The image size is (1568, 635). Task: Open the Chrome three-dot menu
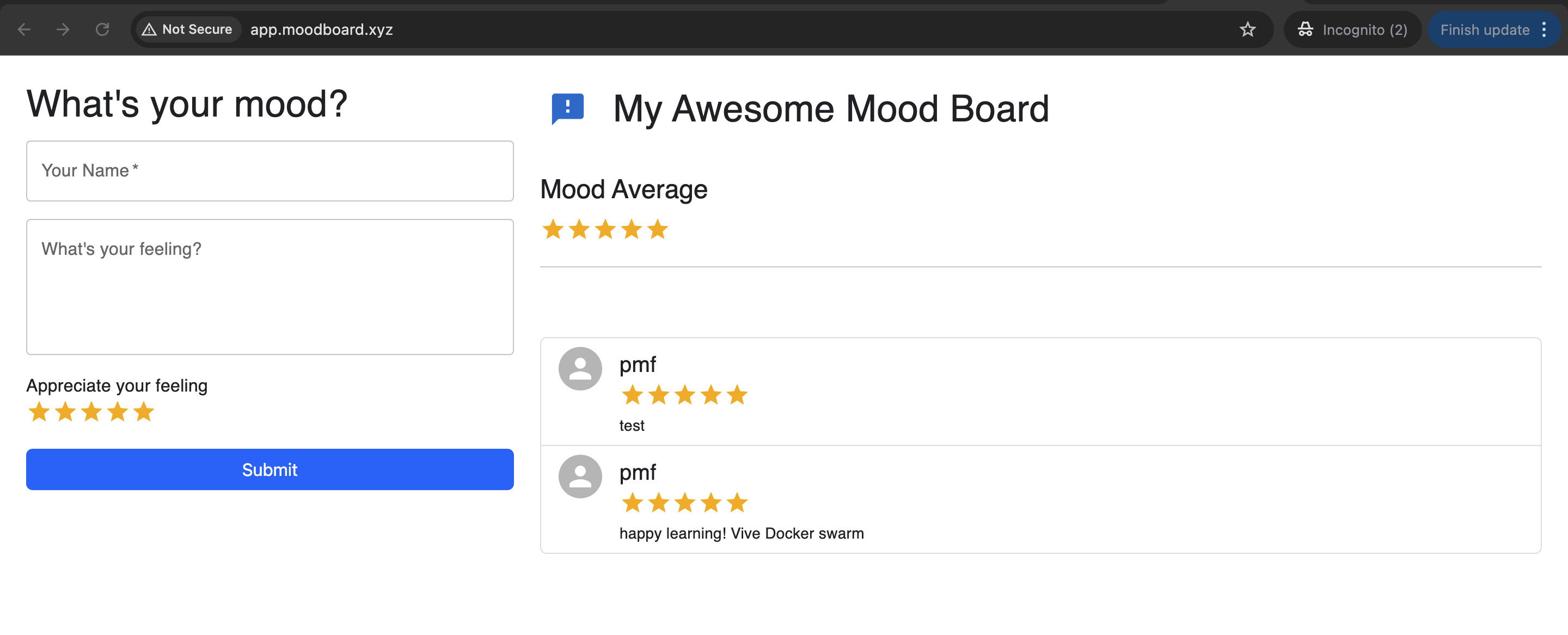click(x=1543, y=29)
